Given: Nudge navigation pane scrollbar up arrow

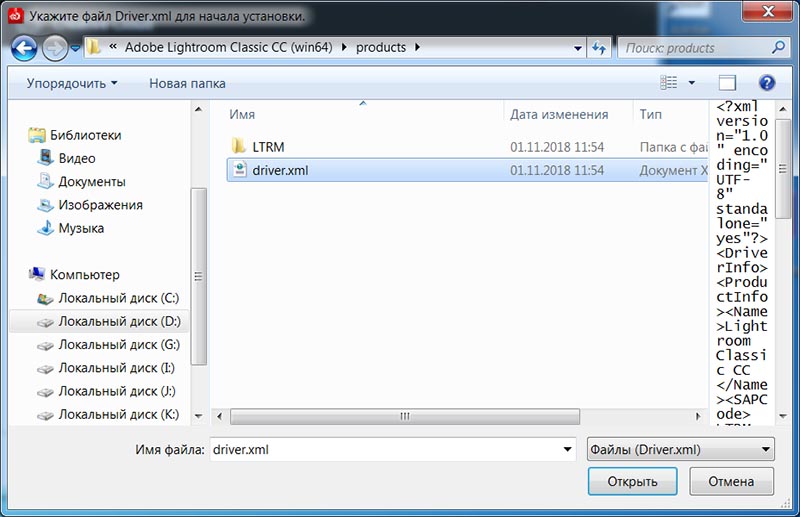Looking at the screenshot, I should (198, 109).
